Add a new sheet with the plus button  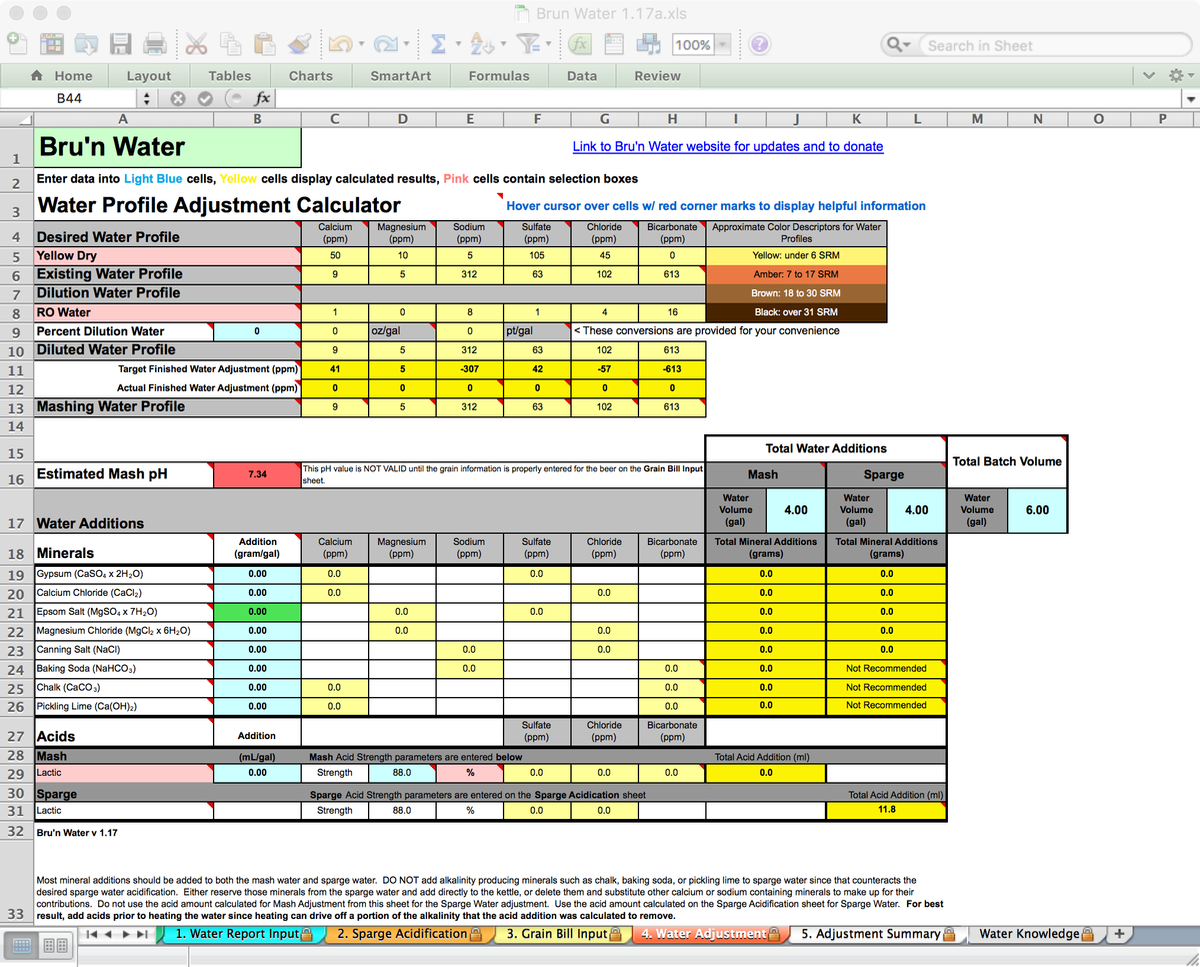click(x=1119, y=933)
